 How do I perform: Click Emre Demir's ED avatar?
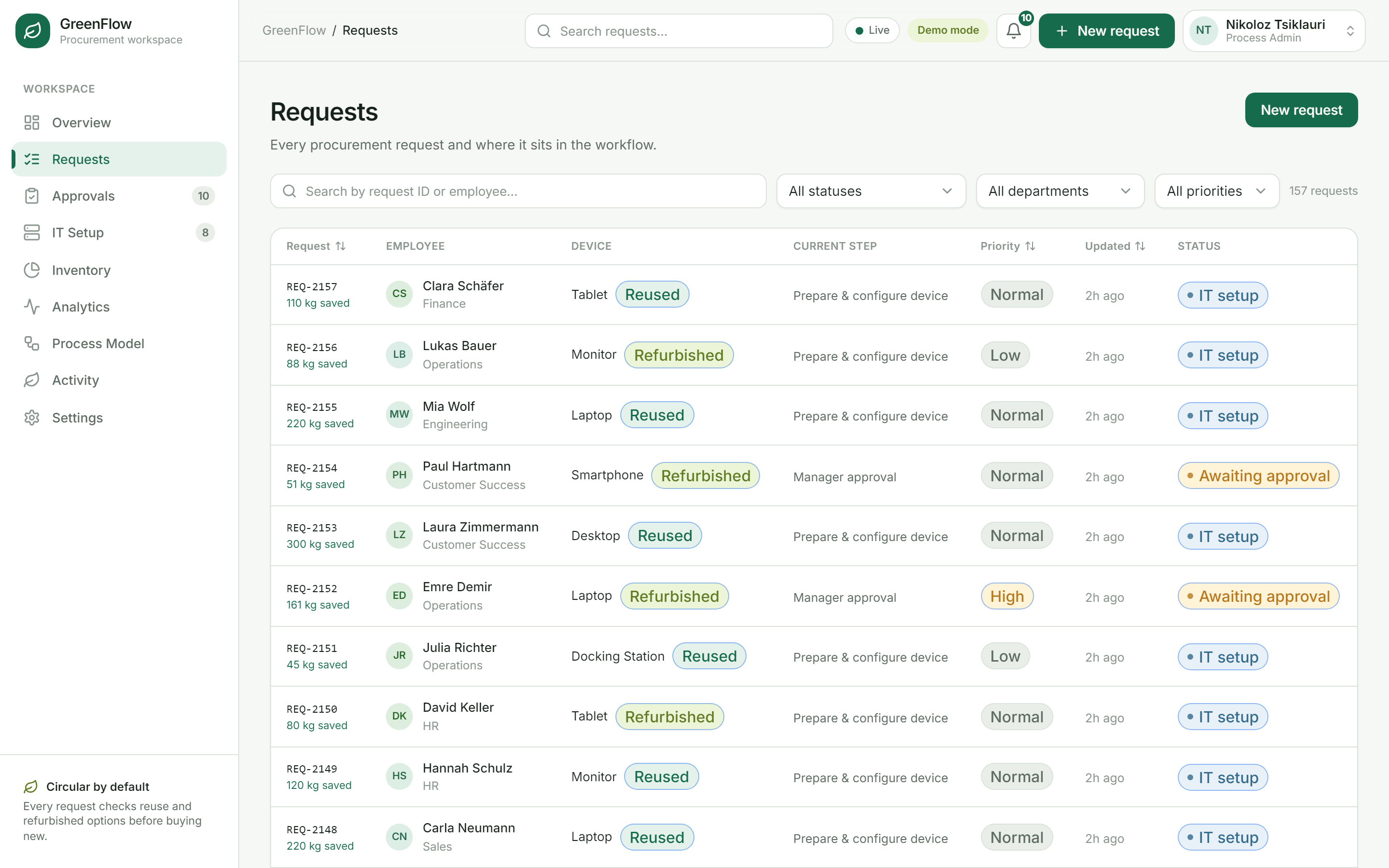[399, 596]
